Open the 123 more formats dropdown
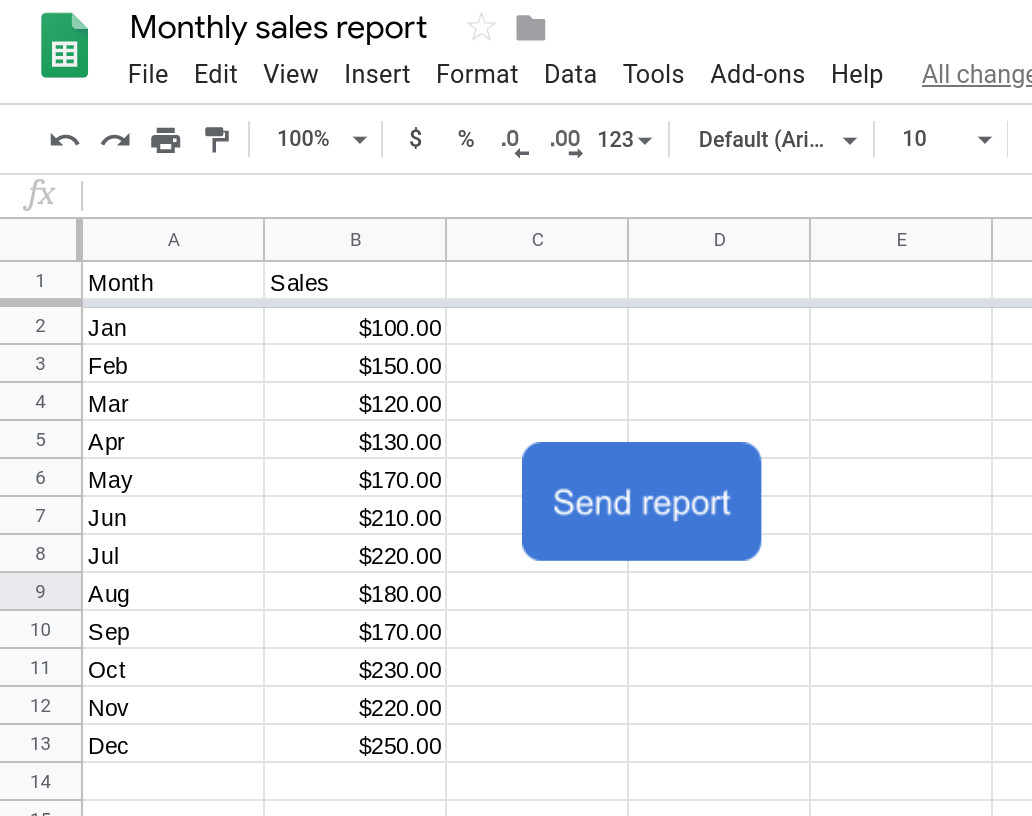Screen dimensions: 1032x816 (624, 140)
